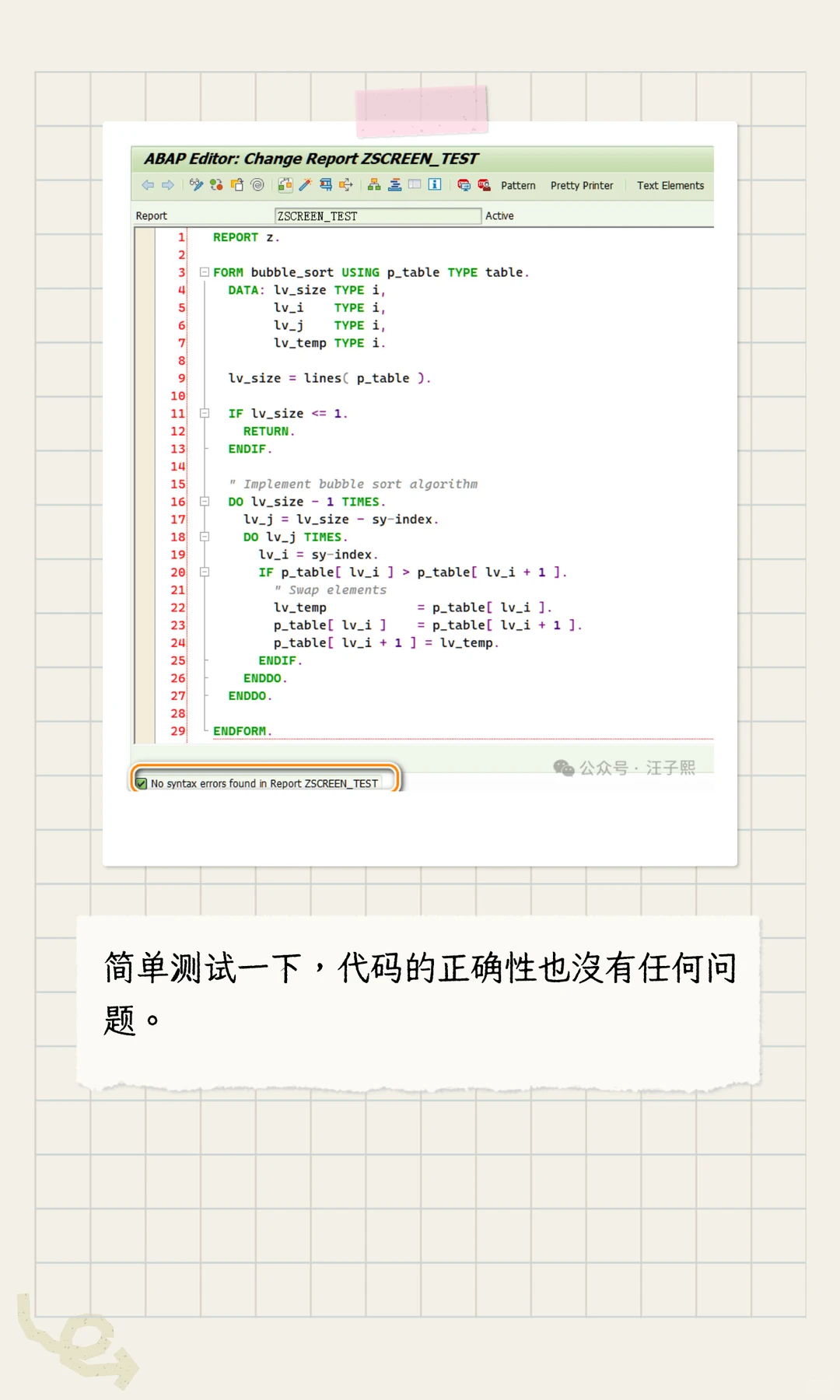Click the Direct Processing test icon
This screenshot has width=840, height=1400.
[326, 185]
